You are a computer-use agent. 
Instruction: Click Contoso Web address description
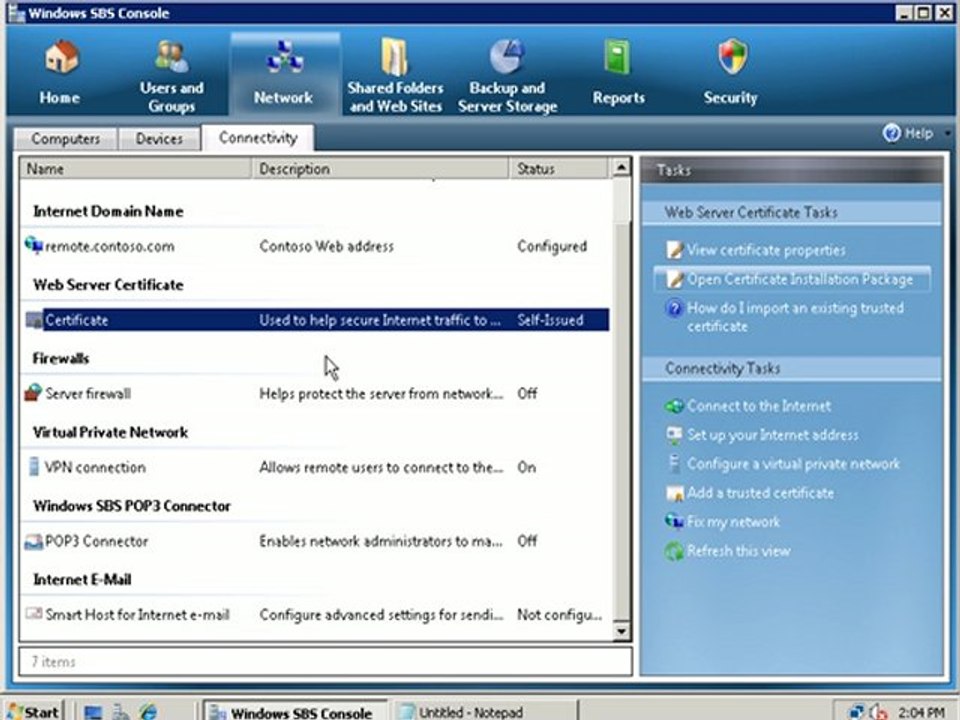tap(326, 246)
